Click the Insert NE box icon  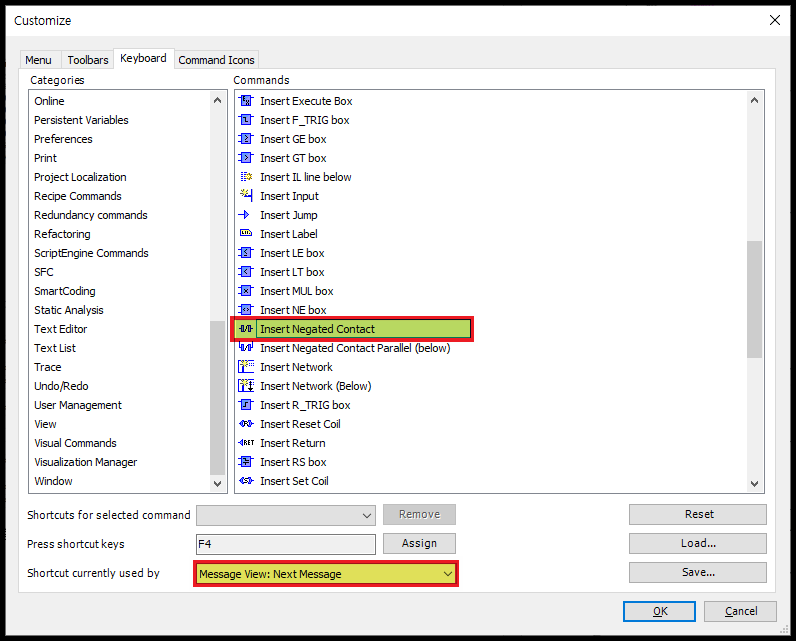[x=246, y=310]
